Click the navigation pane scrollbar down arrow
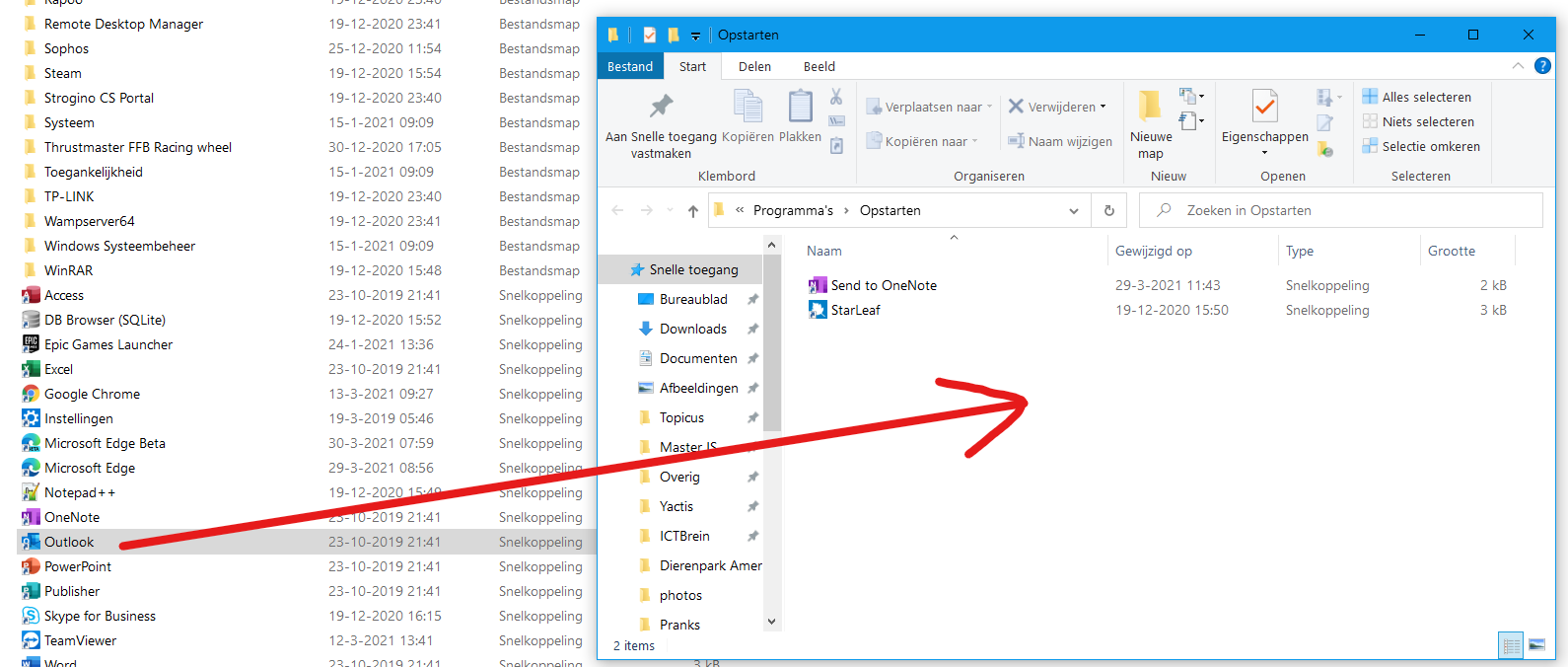 point(772,622)
